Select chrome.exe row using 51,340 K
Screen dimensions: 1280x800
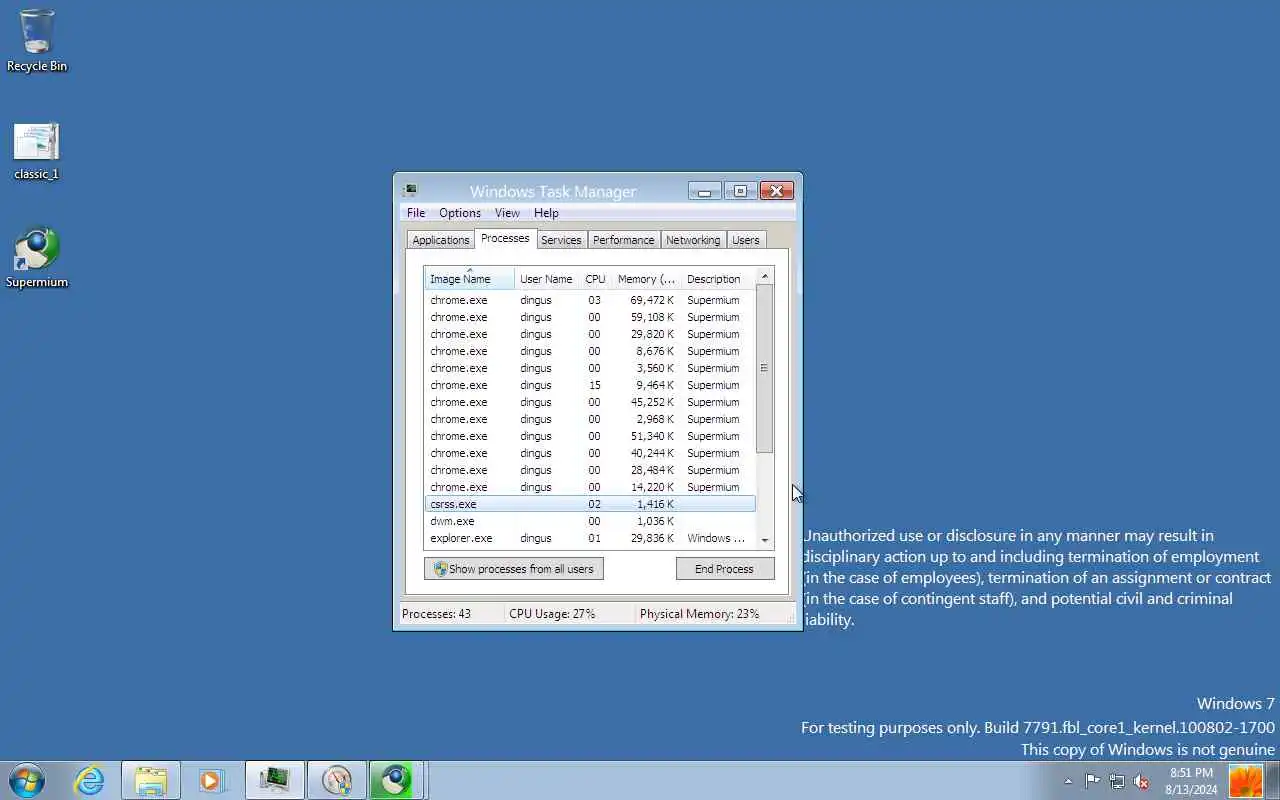pyautogui.click(x=590, y=436)
